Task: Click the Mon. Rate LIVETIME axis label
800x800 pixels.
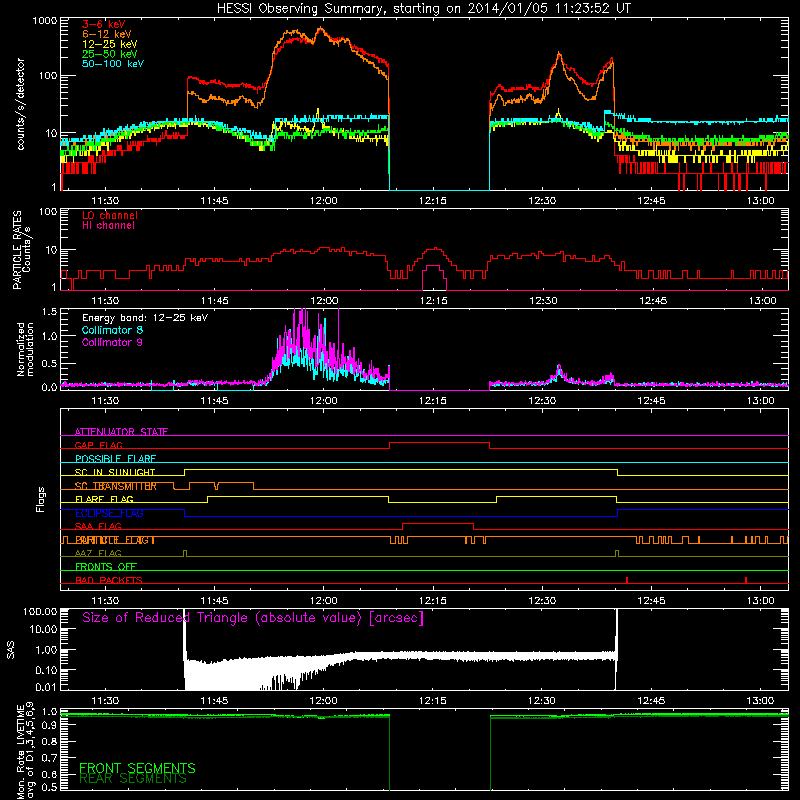Action: point(25,750)
